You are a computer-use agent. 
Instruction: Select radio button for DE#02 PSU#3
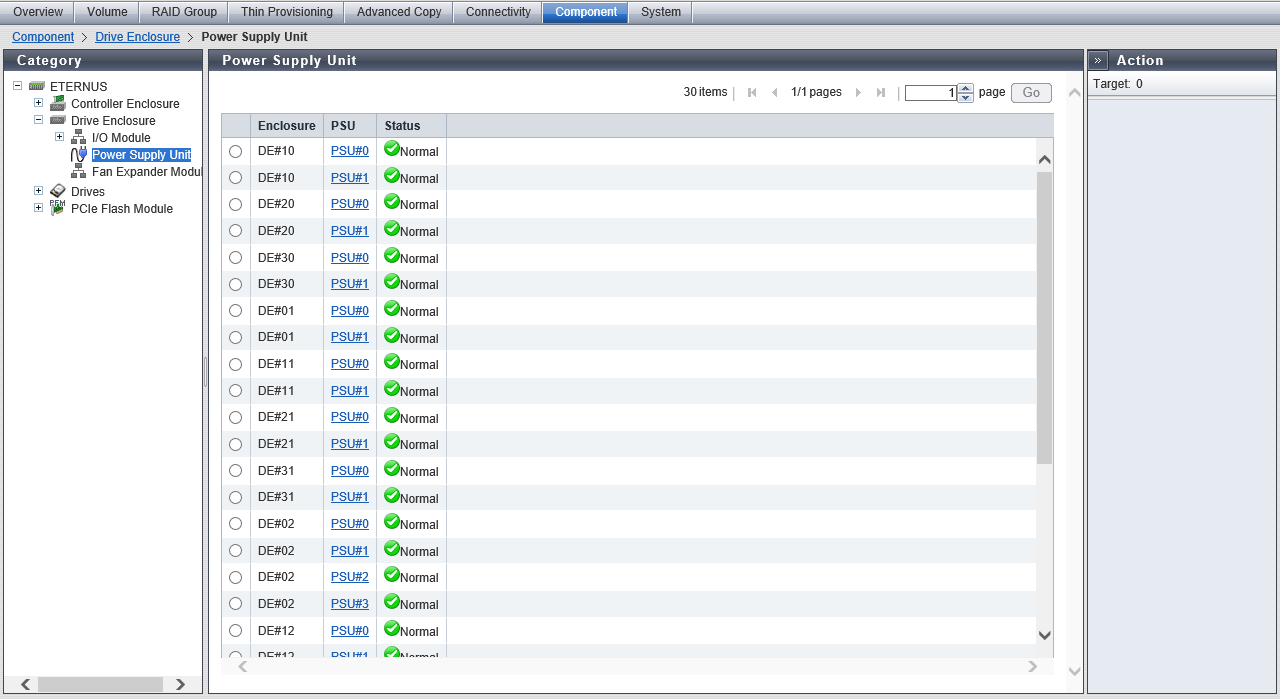[x=236, y=604]
